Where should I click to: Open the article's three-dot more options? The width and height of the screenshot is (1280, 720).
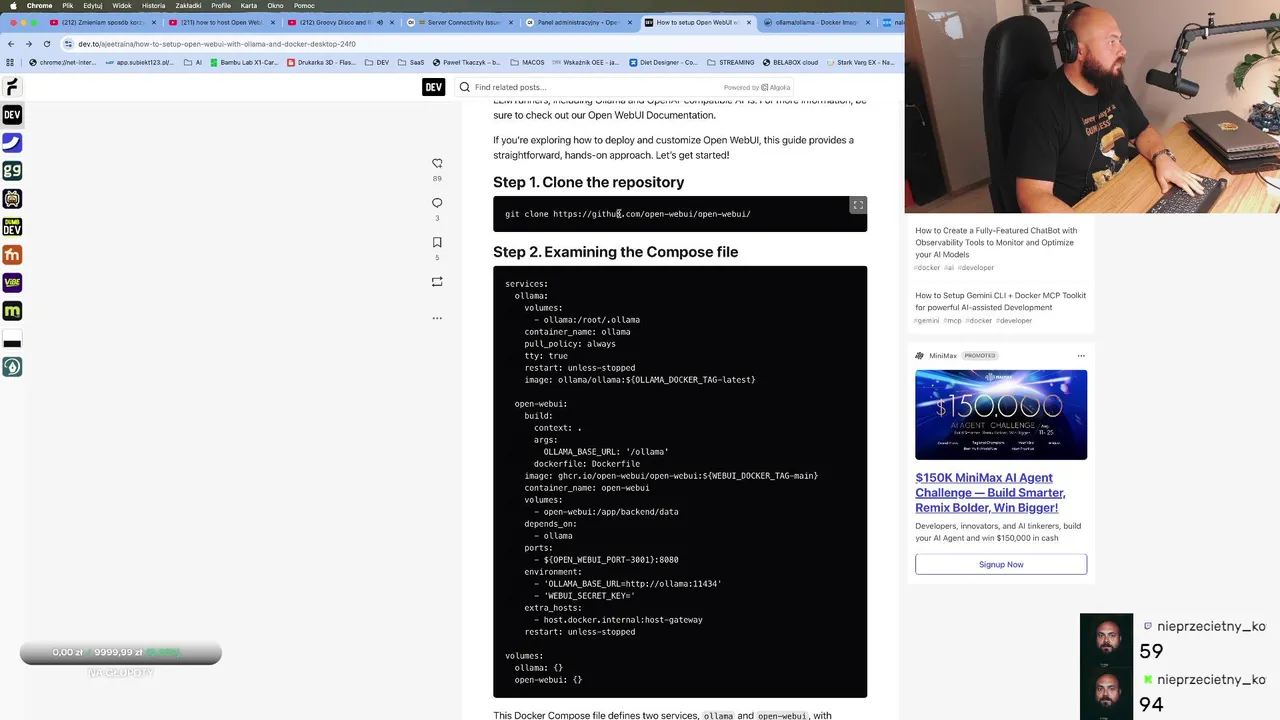click(437, 318)
